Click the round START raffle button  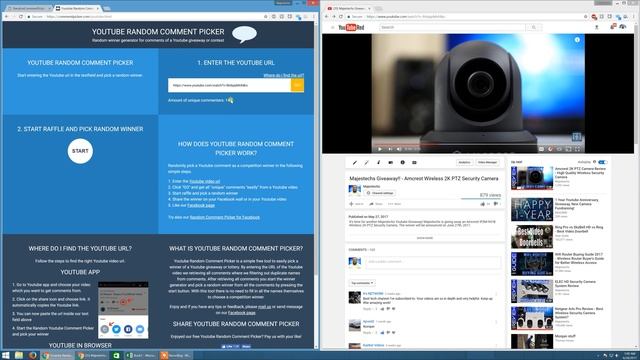(x=80, y=151)
